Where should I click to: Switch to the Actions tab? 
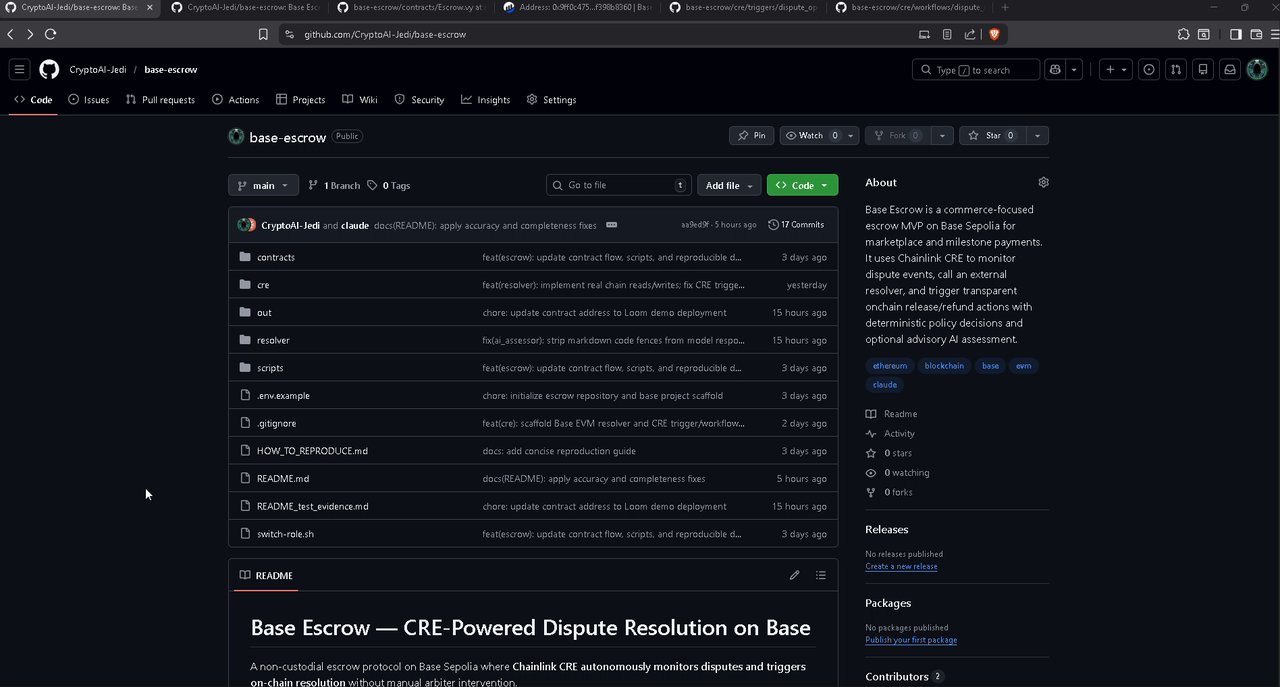pyautogui.click(x=235, y=100)
